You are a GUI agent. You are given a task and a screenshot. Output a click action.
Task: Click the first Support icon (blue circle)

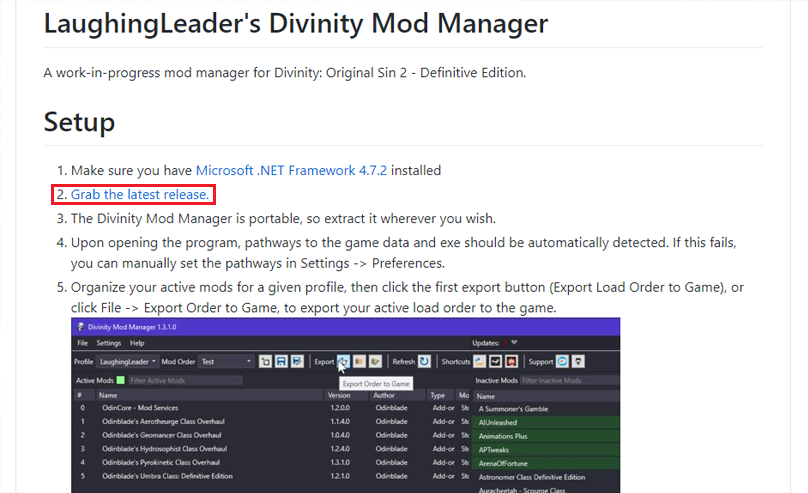click(563, 362)
